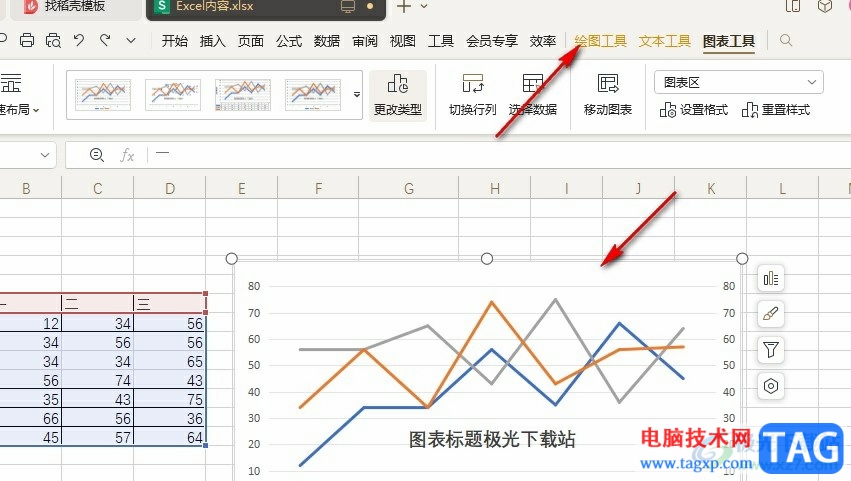Select cell with value 64
This screenshot has height=481, width=851.
(x=170, y=437)
